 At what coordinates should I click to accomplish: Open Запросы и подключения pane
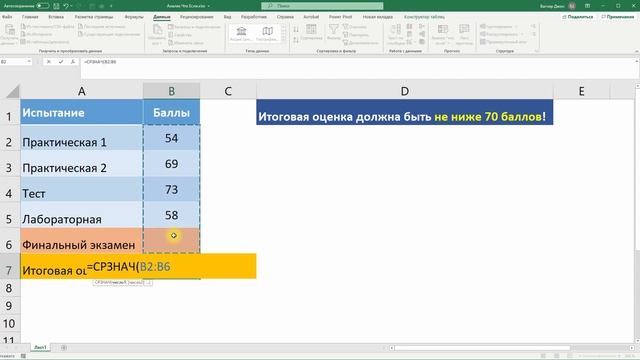tap(194, 27)
